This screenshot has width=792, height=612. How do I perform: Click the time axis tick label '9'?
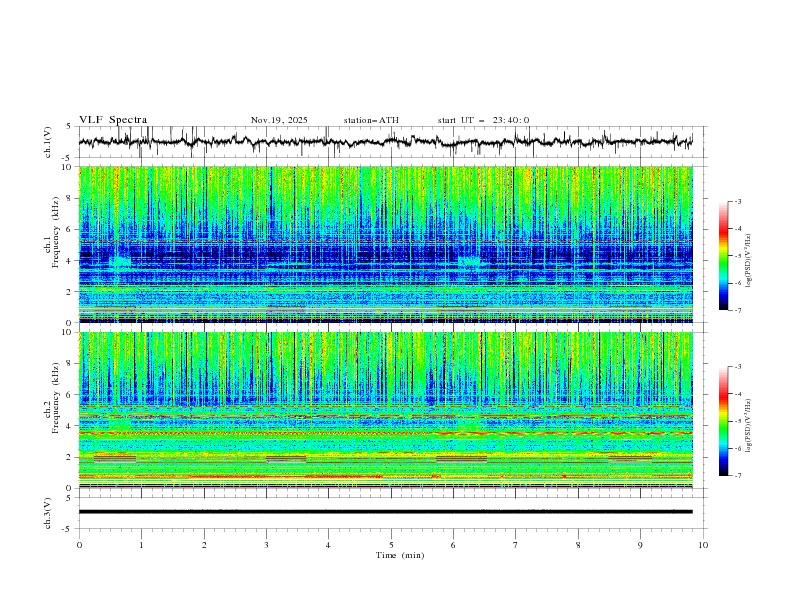(640, 545)
